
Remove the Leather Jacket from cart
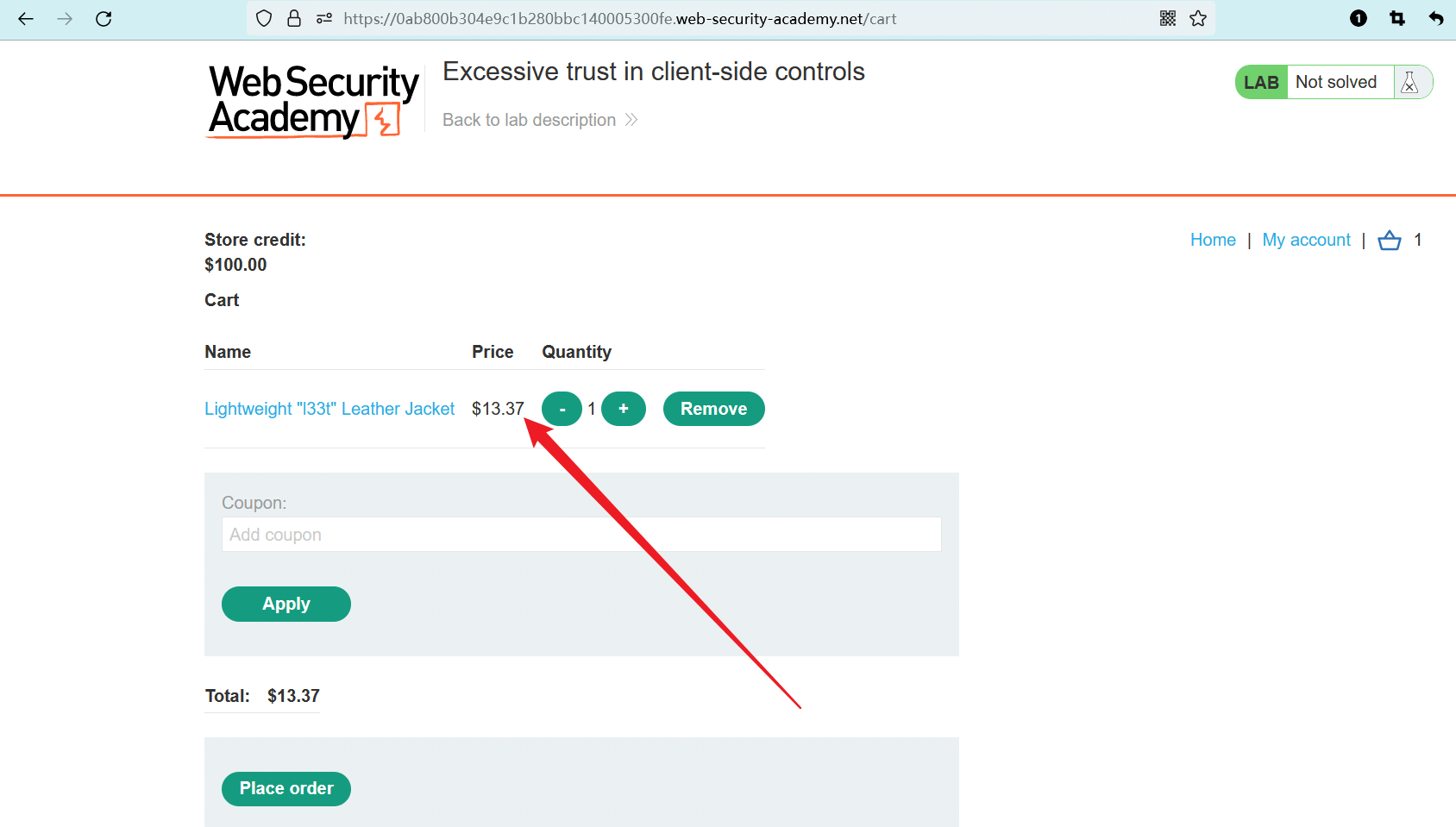714,409
